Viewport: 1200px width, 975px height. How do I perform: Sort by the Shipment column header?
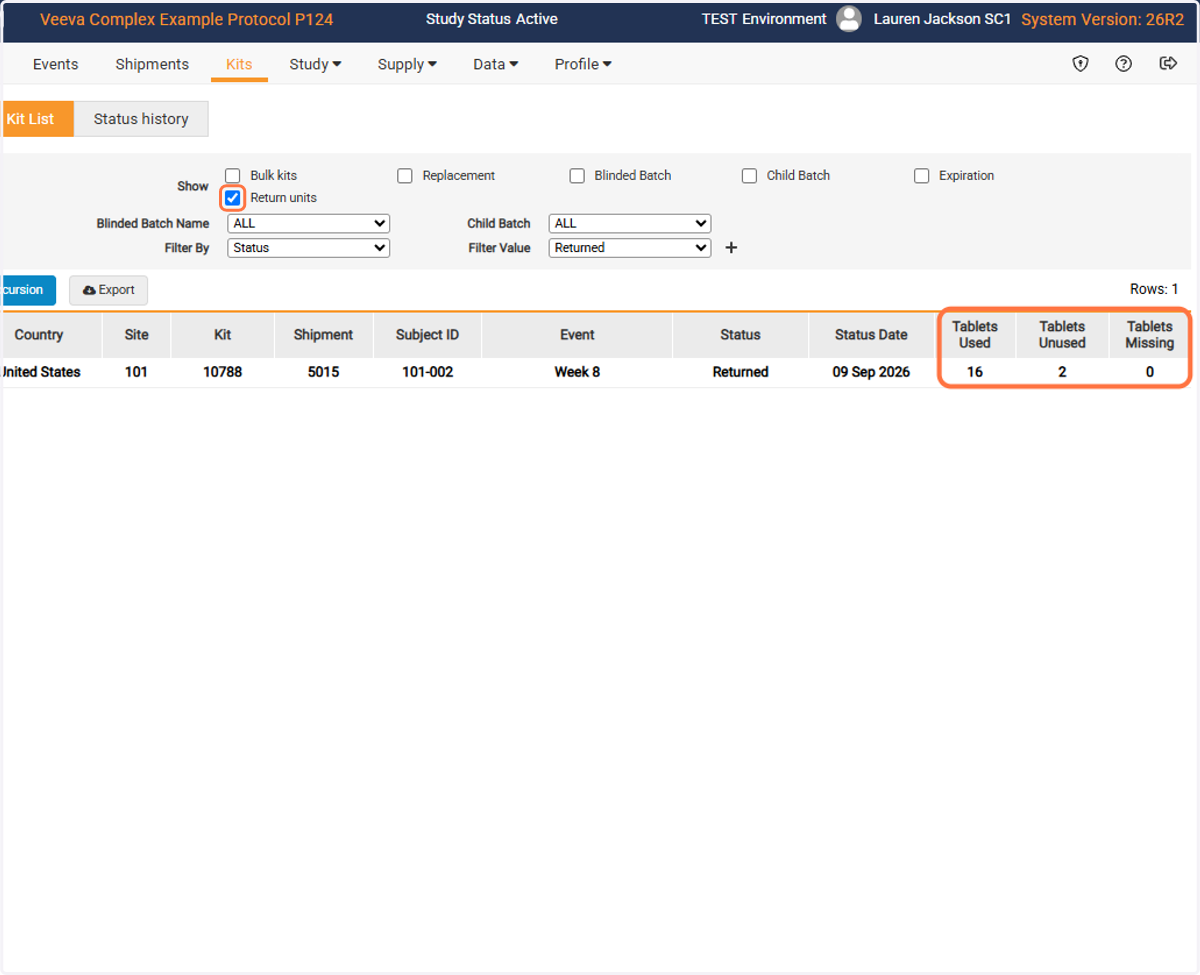323,335
